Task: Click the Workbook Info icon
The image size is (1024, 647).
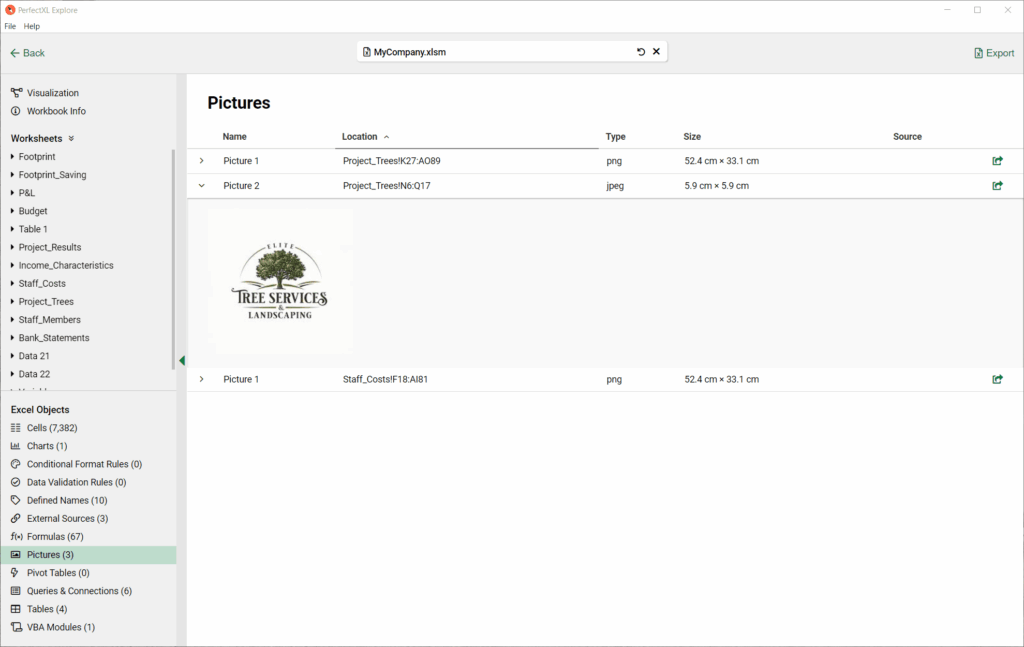Action: click(x=16, y=111)
